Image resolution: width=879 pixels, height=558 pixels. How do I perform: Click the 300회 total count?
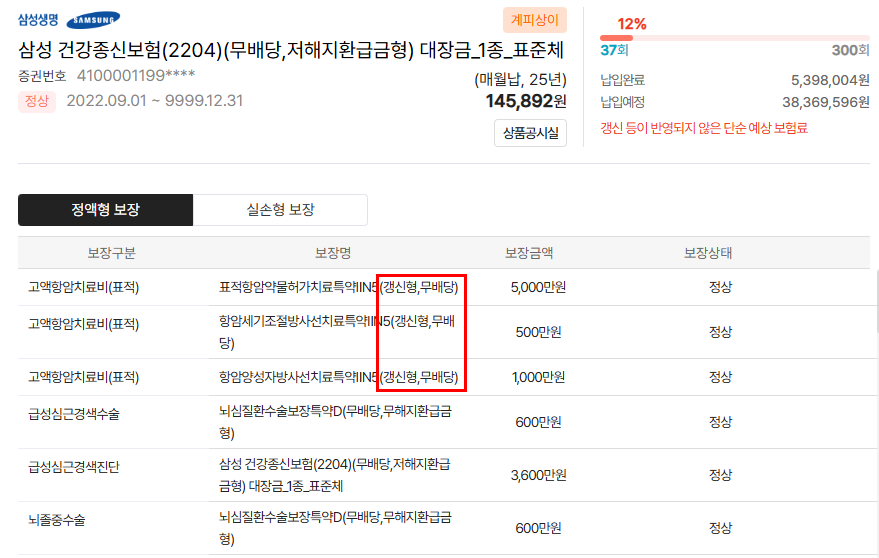coord(850,50)
